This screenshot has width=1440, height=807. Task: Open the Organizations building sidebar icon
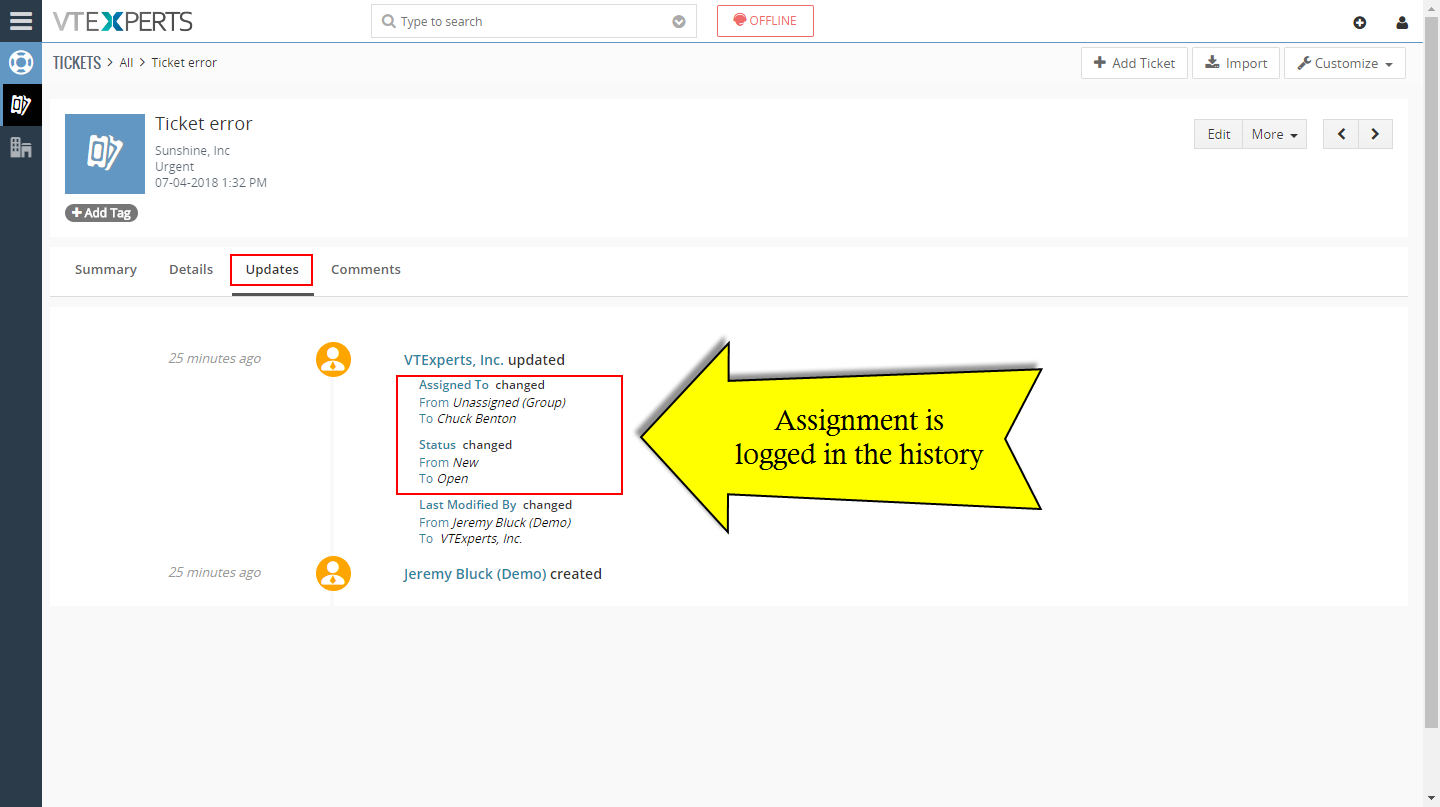(21, 147)
